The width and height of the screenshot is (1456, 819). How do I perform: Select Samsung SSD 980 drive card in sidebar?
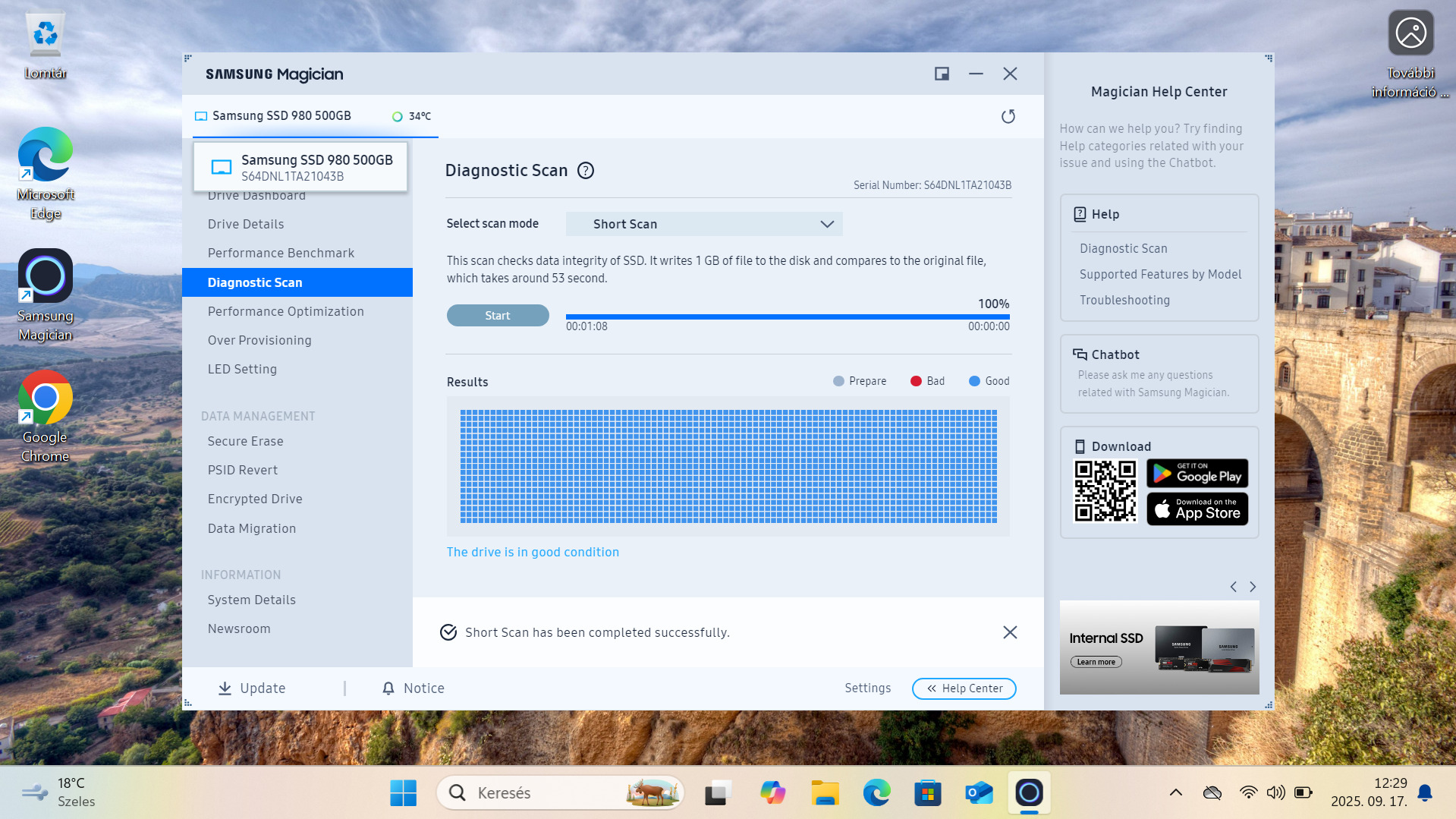[300, 167]
